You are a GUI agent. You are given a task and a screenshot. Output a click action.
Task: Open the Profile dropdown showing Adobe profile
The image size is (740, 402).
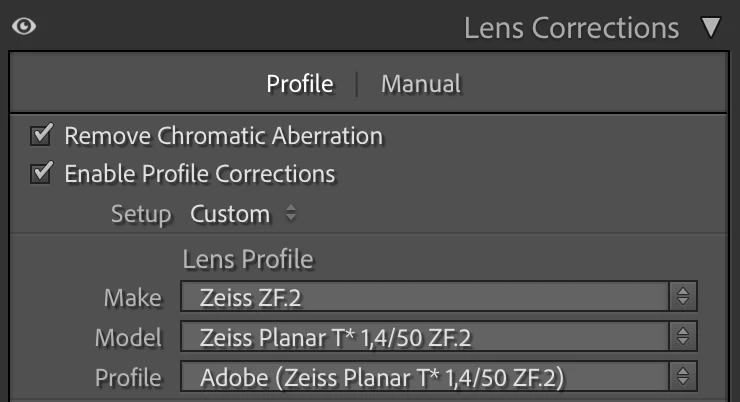point(438,377)
